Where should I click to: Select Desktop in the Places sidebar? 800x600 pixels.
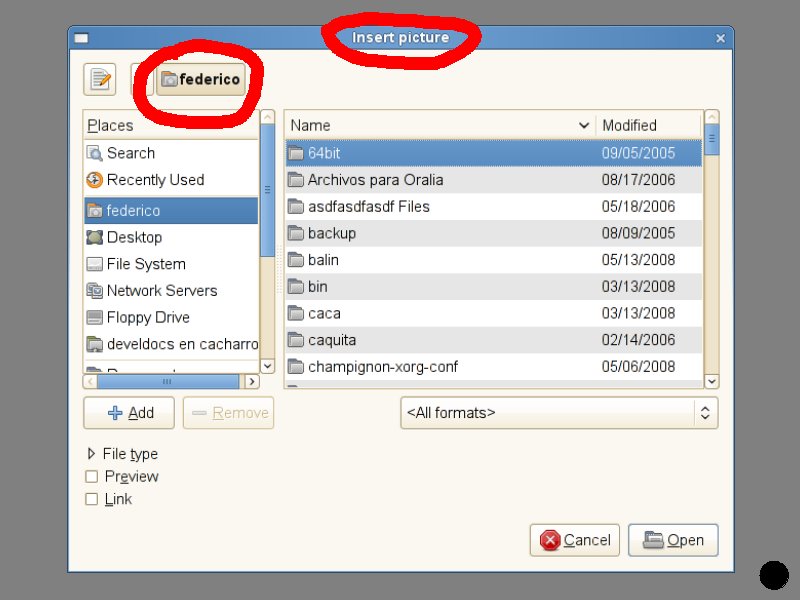click(x=134, y=237)
